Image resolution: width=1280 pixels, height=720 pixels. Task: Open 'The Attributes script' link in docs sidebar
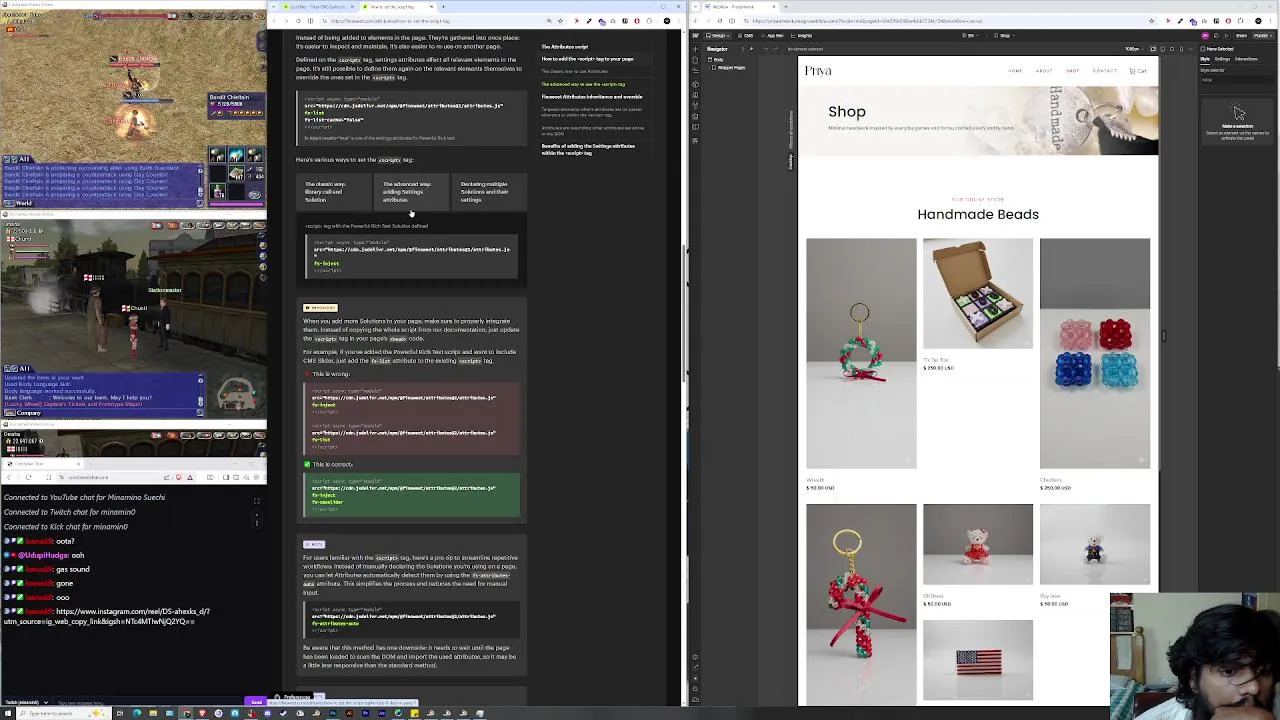click(x=565, y=46)
